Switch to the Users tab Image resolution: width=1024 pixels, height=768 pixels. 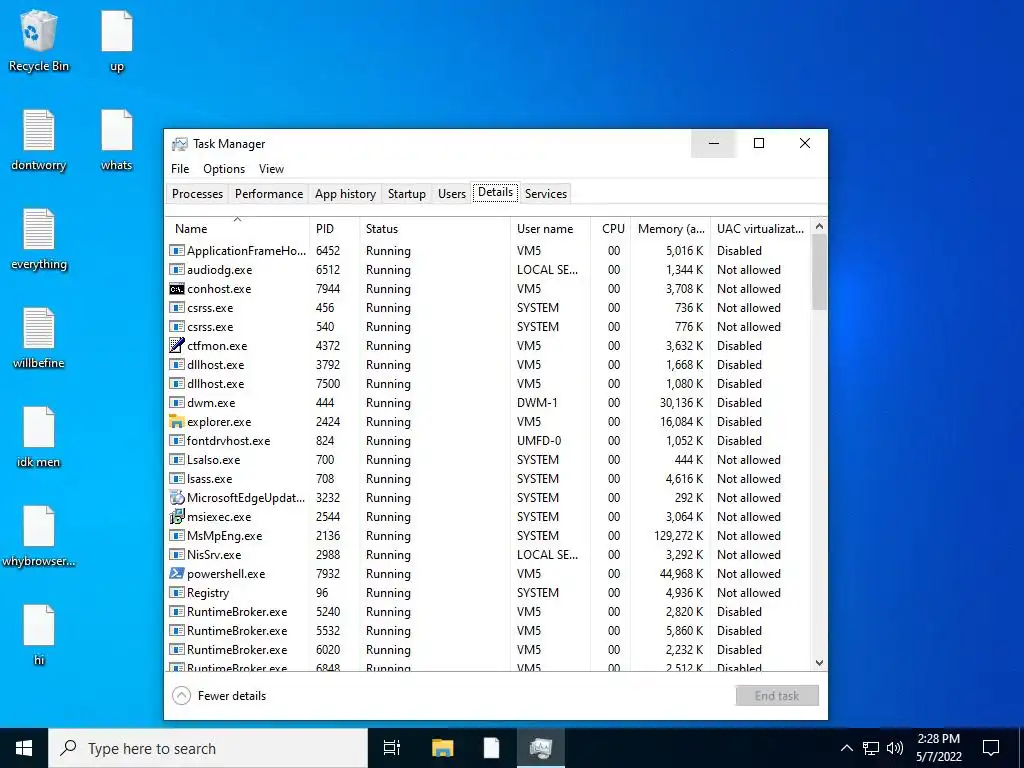click(x=452, y=194)
